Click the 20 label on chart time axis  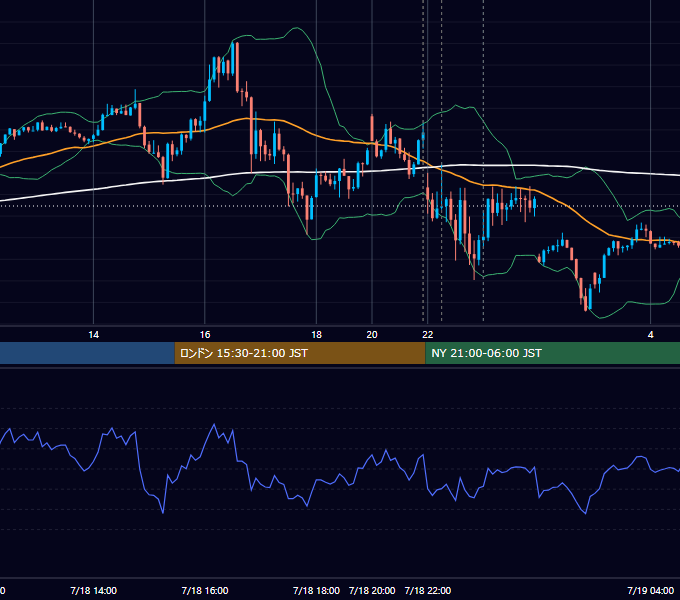click(x=372, y=335)
